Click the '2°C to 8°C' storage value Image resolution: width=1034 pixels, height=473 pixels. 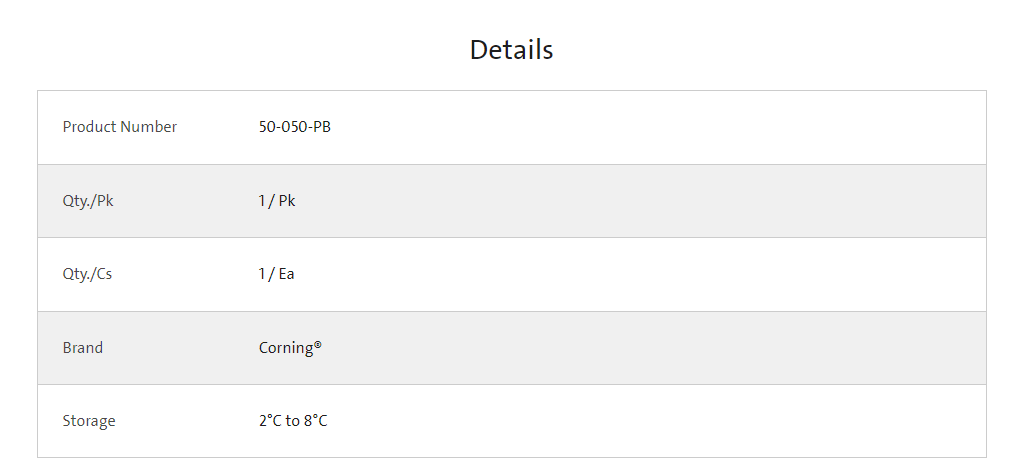tap(293, 421)
